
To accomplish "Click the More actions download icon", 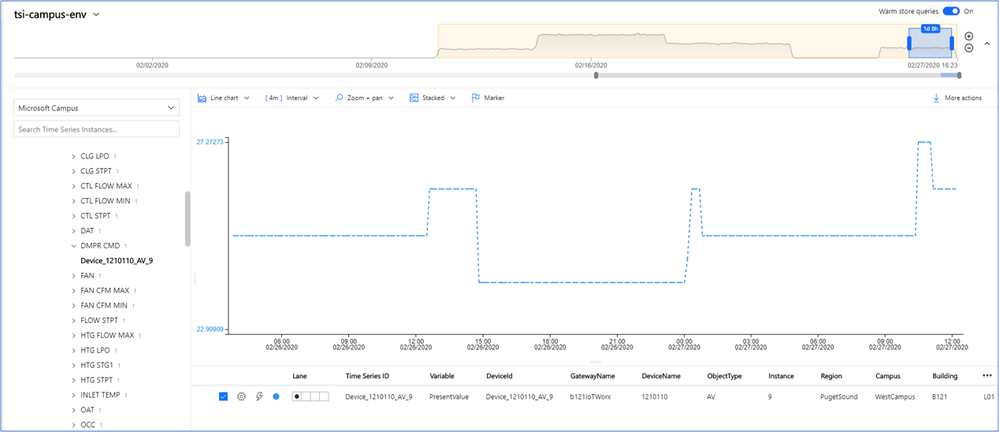I will (x=936, y=98).
